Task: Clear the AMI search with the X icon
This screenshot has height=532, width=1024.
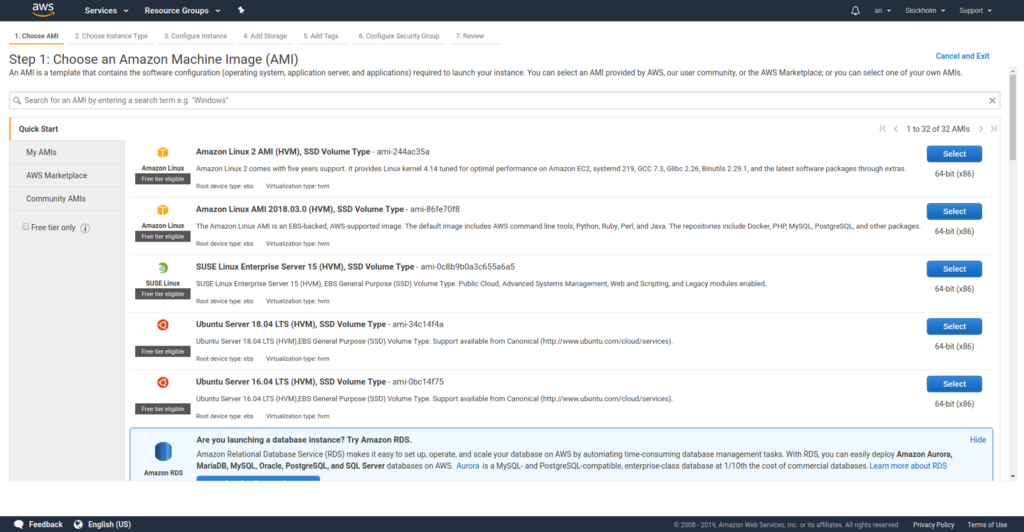Action: [x=992, y=101]
